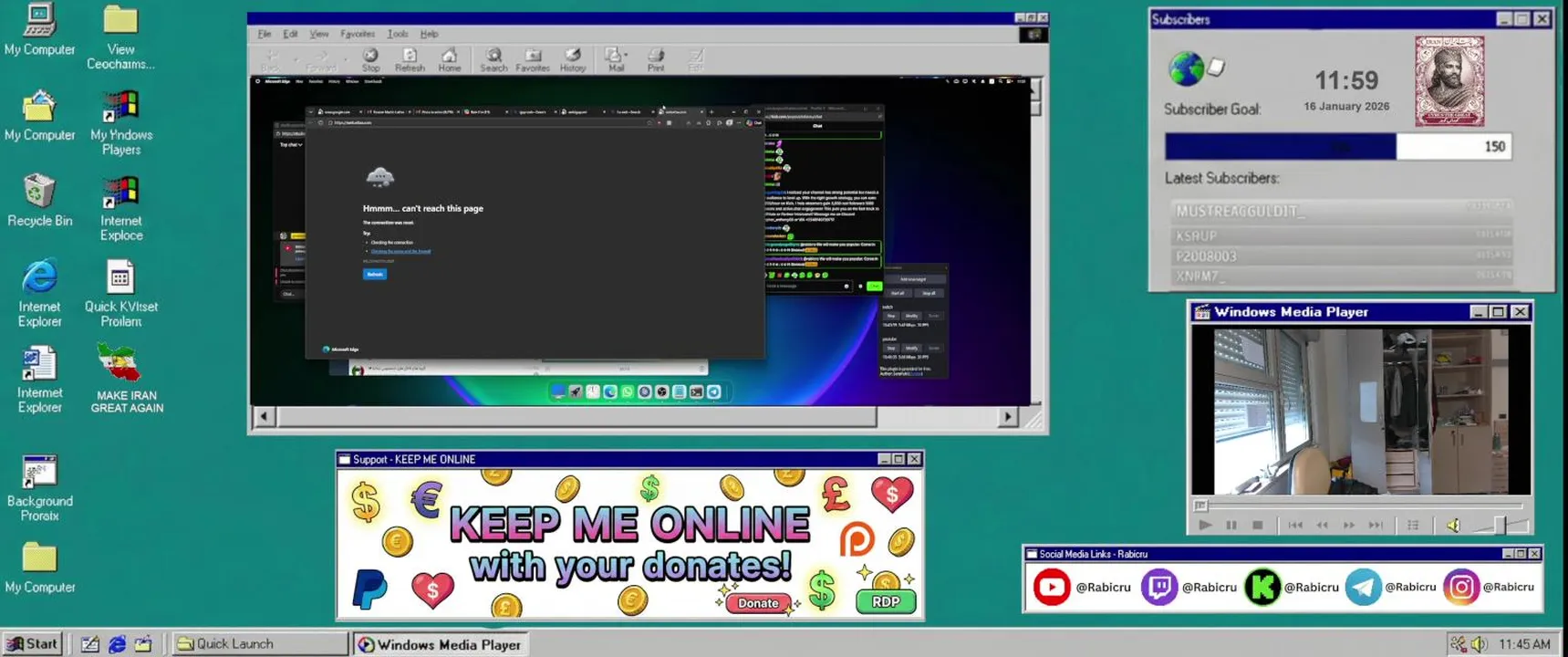Select subscriber KSRUP in latest list
The image size is (1568, 657).
1341,235
